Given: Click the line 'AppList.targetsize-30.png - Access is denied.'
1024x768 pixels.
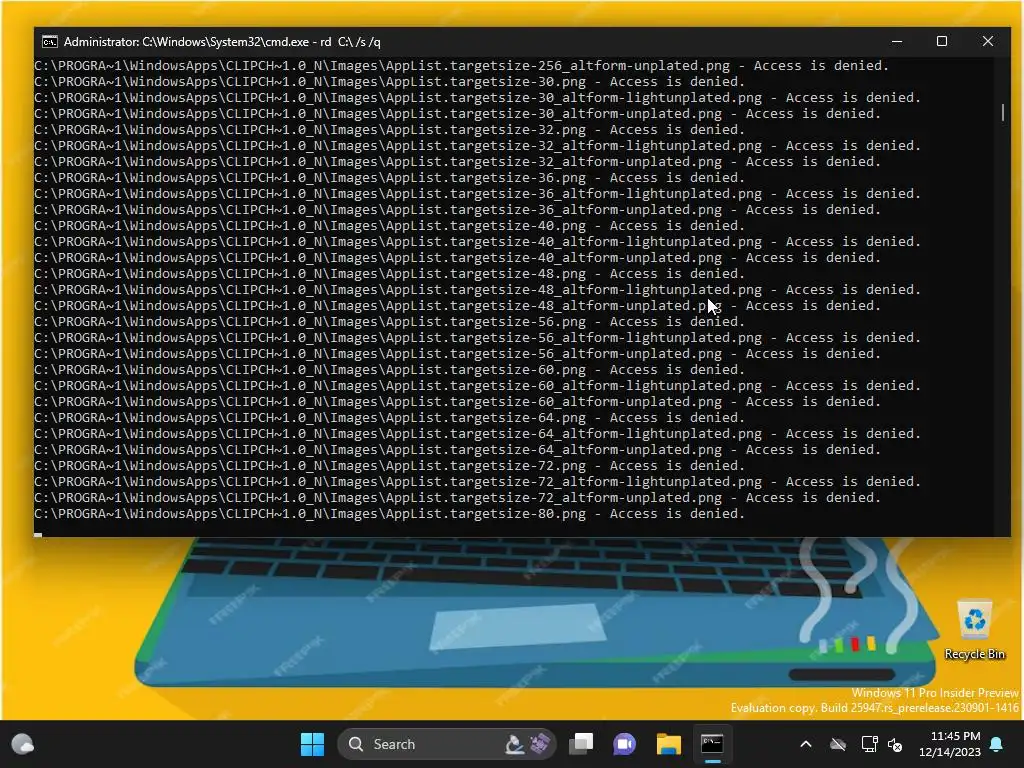Looking at the screenshot, I should tap(389, 82).
